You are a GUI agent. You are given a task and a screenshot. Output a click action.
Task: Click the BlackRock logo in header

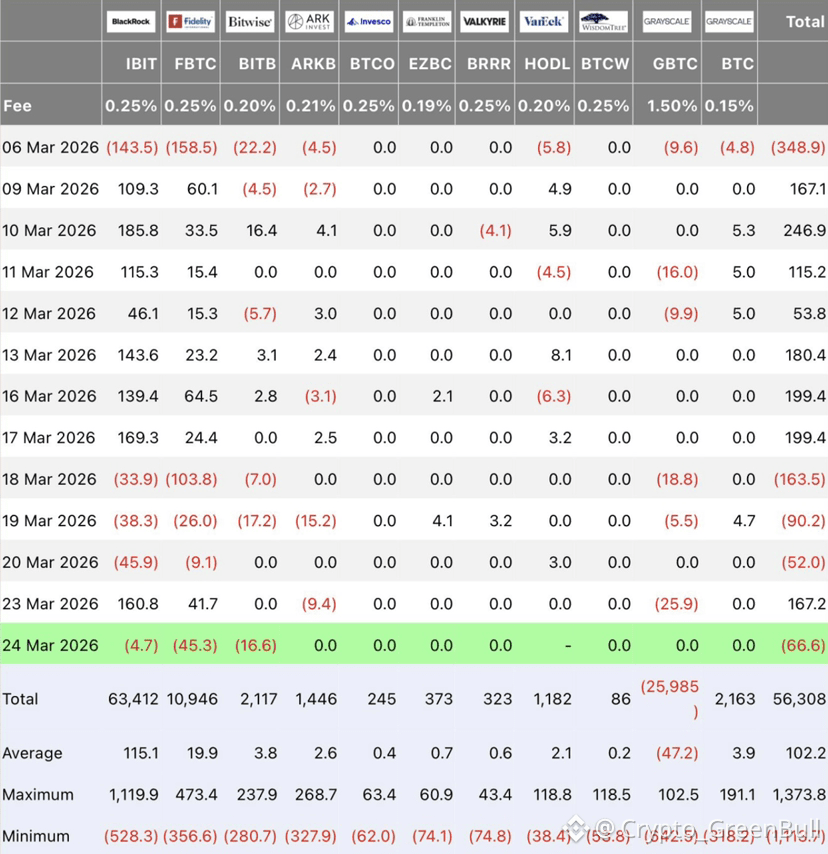click(131, 22)
